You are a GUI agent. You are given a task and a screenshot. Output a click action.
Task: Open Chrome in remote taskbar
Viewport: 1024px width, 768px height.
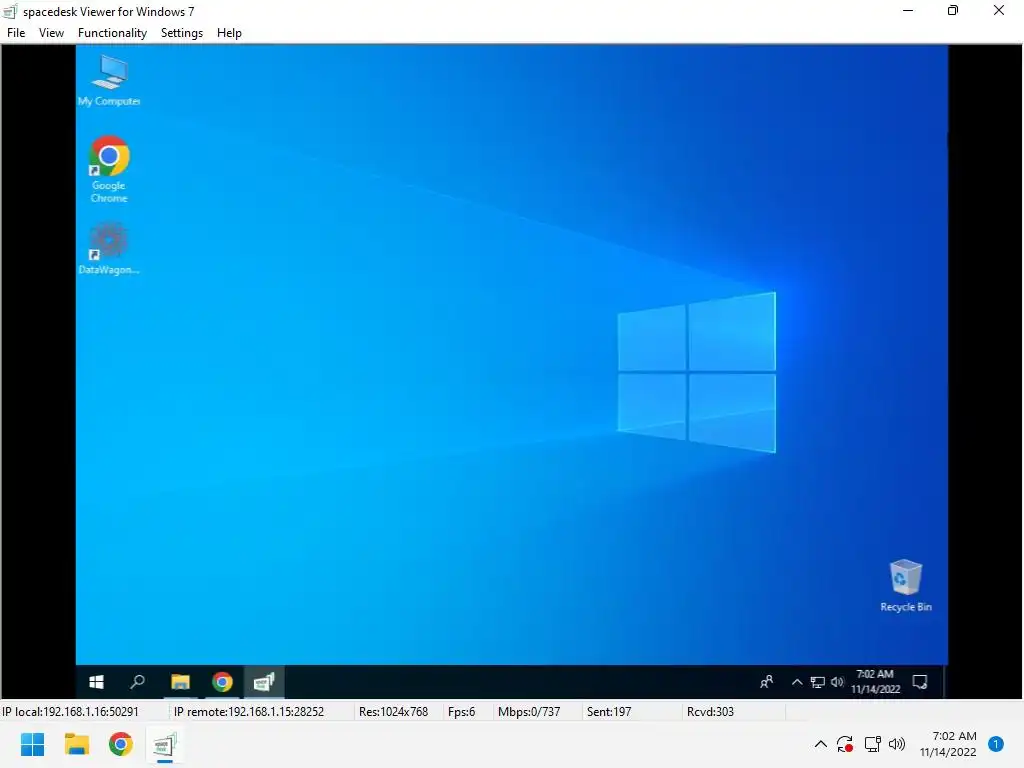tap(222, 682)
